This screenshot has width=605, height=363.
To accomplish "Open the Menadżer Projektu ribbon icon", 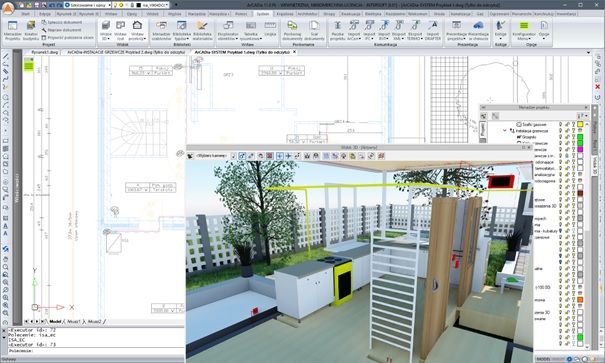I will (12, 30).
